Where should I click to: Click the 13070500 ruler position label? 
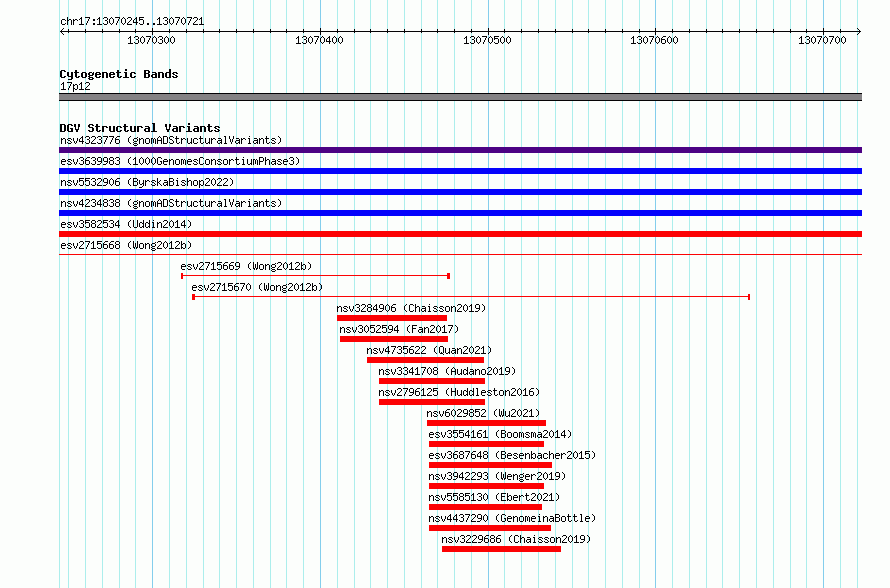click(x=487, y=40)
